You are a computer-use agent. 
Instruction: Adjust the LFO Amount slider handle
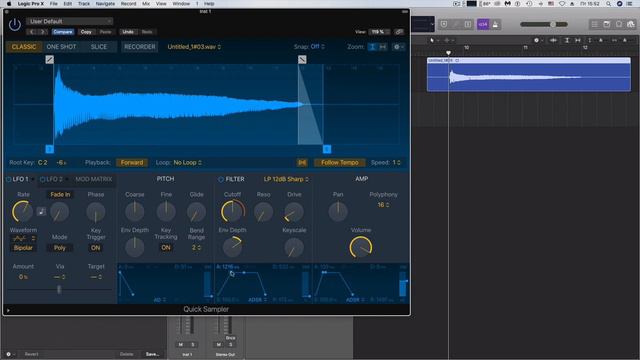(x=59, y=289)
